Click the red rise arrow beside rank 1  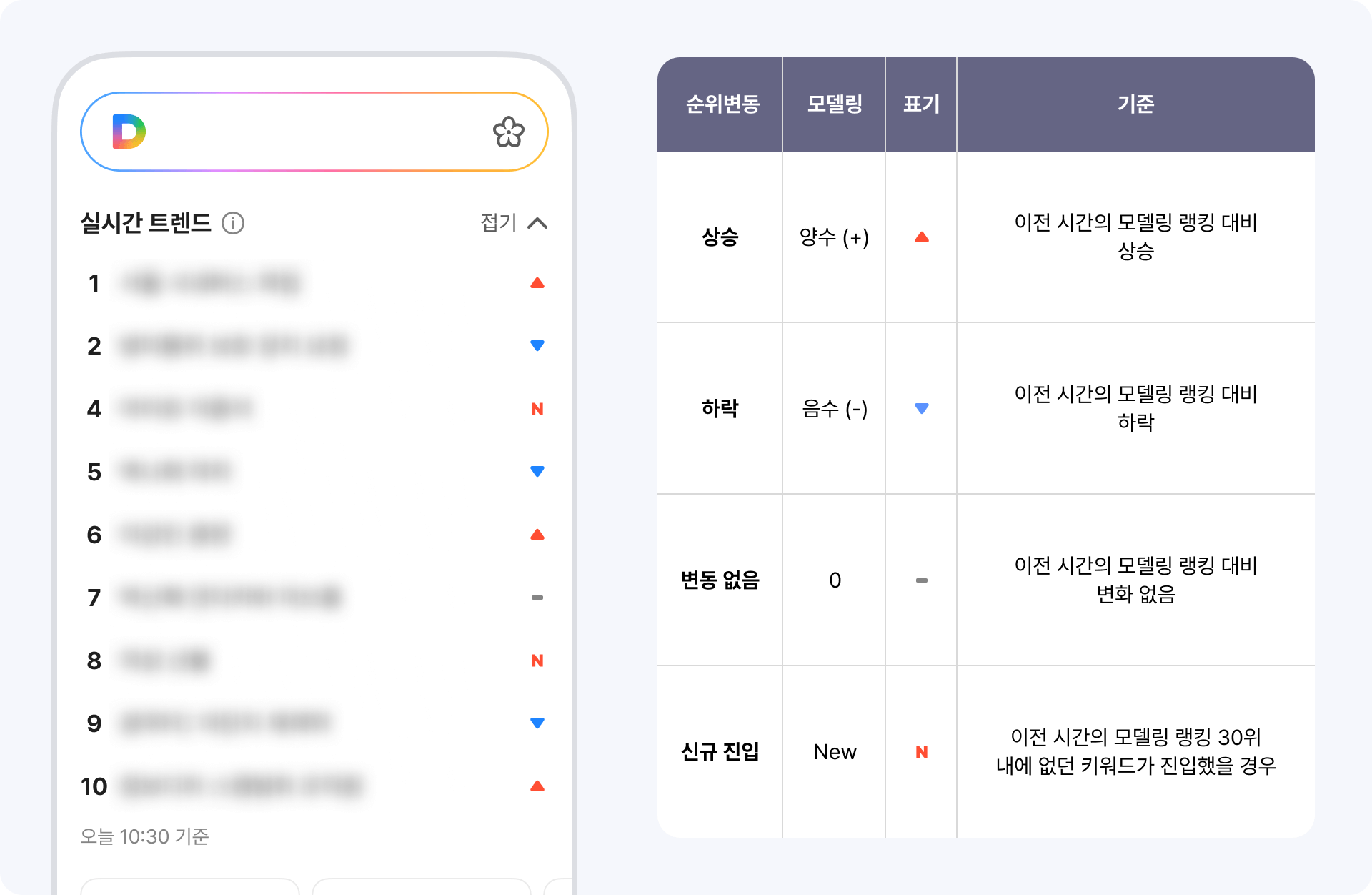(x=537, y=282)
